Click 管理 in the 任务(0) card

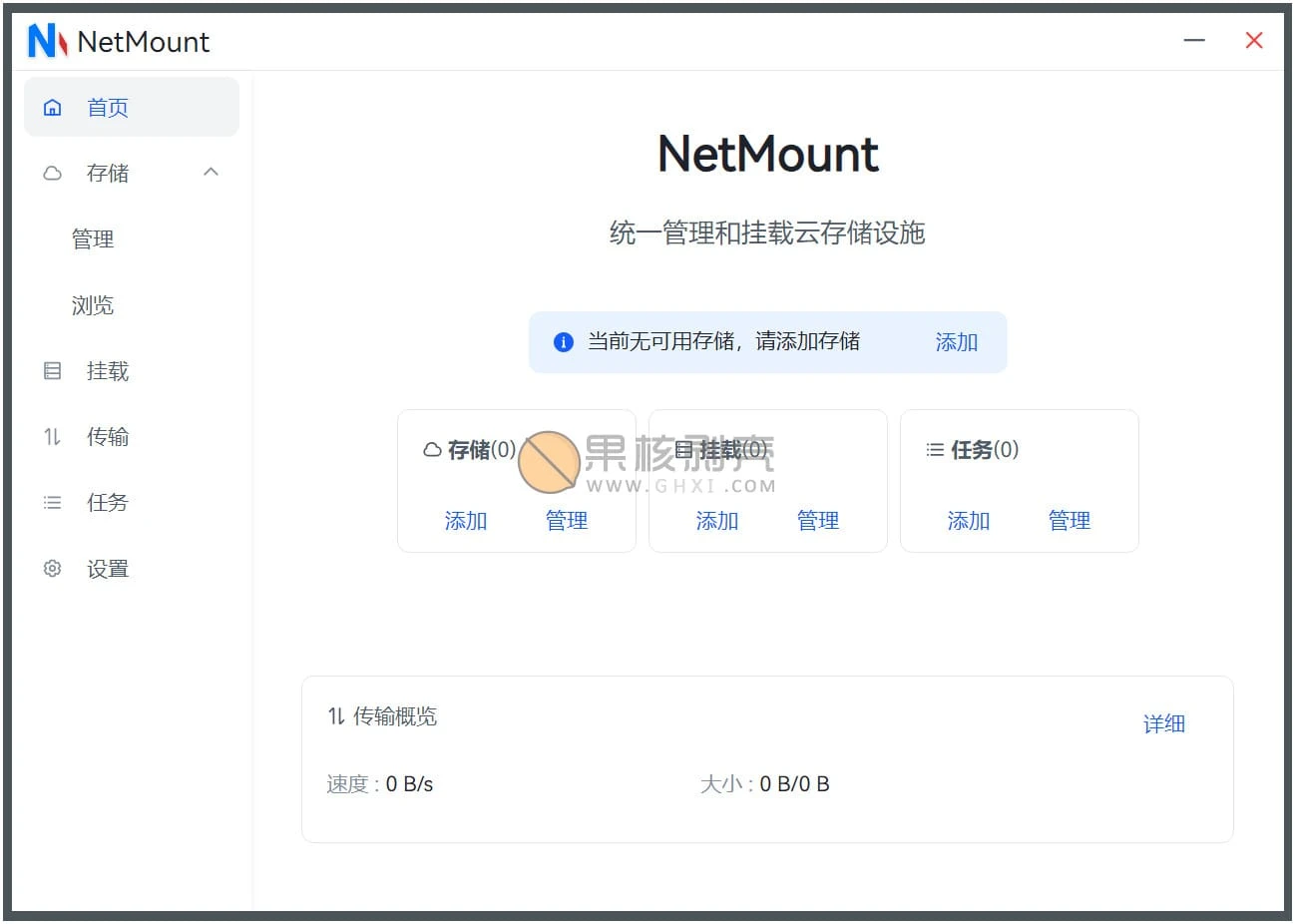pos(1070,521)
